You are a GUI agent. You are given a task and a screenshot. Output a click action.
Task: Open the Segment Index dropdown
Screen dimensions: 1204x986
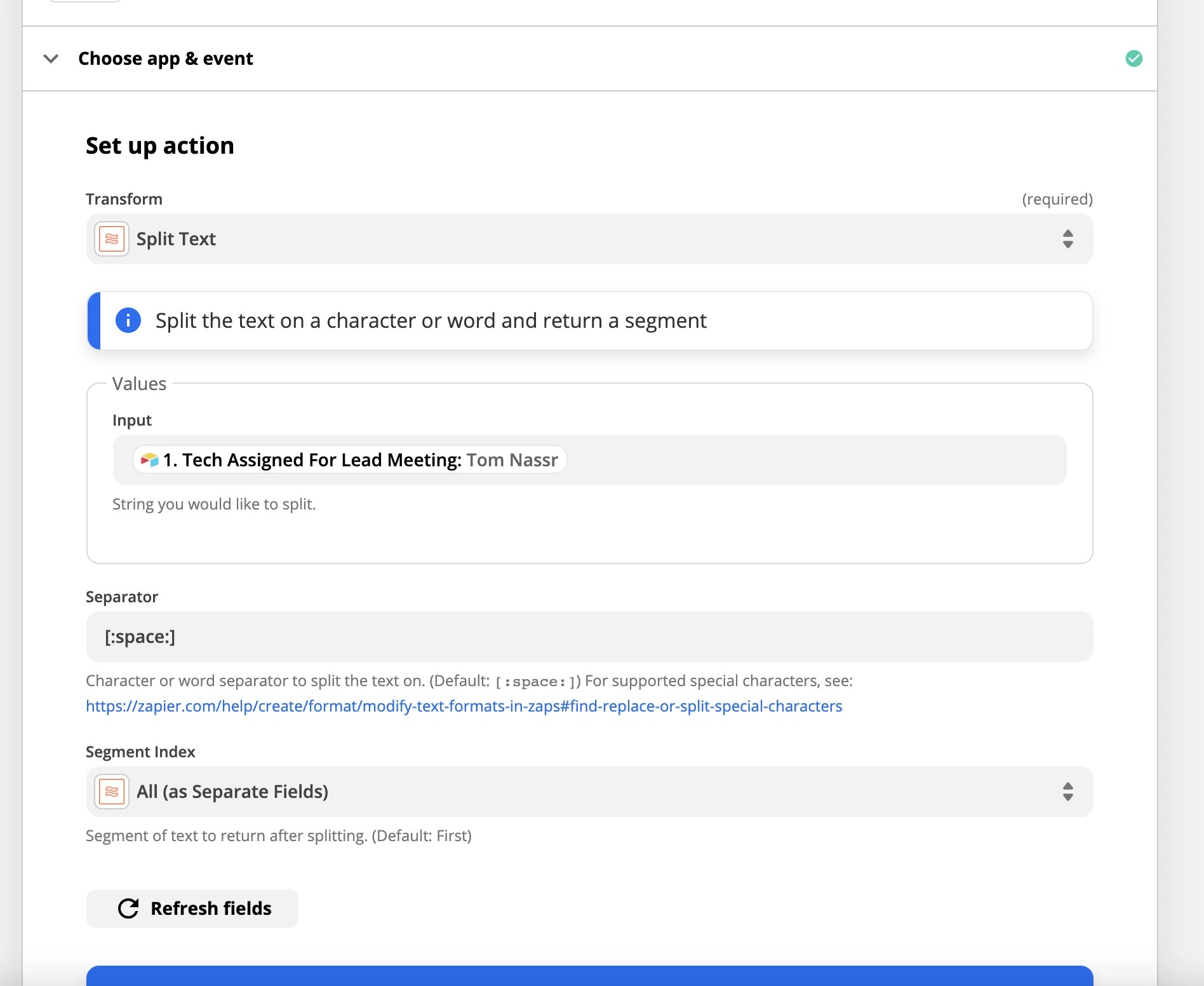point(589,792)
